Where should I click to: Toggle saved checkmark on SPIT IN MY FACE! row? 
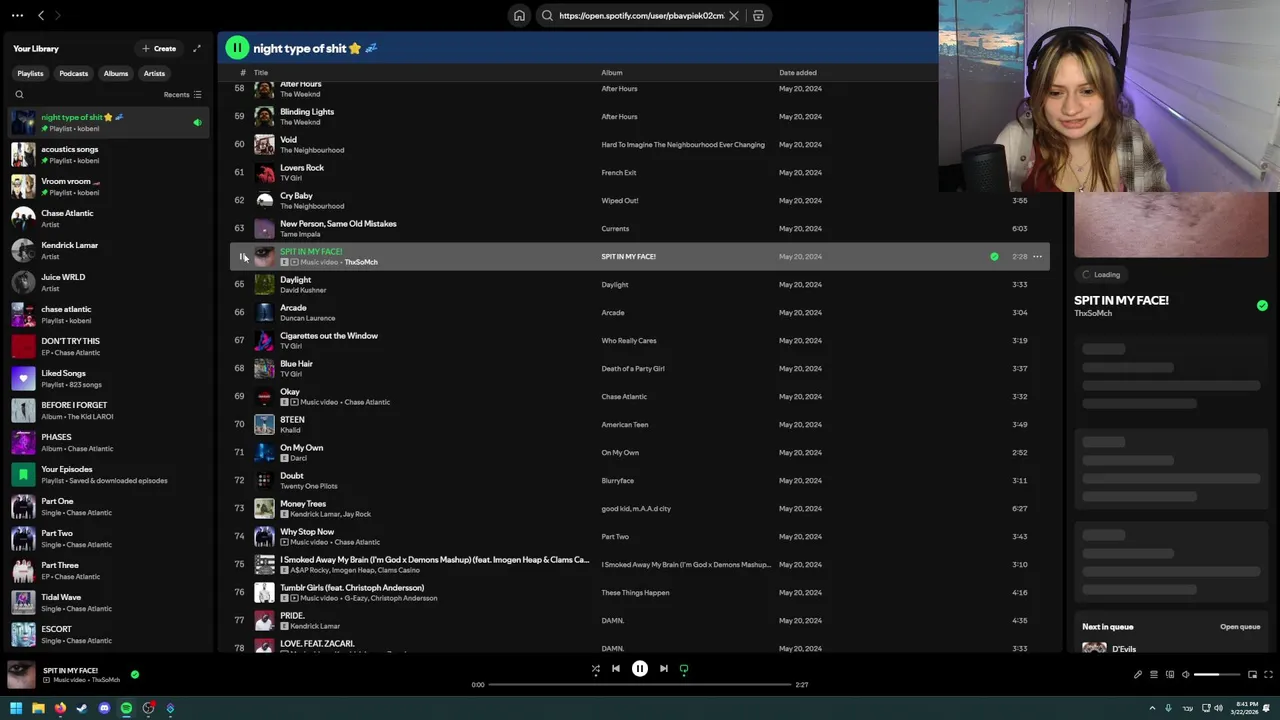[x=994, y=257]
